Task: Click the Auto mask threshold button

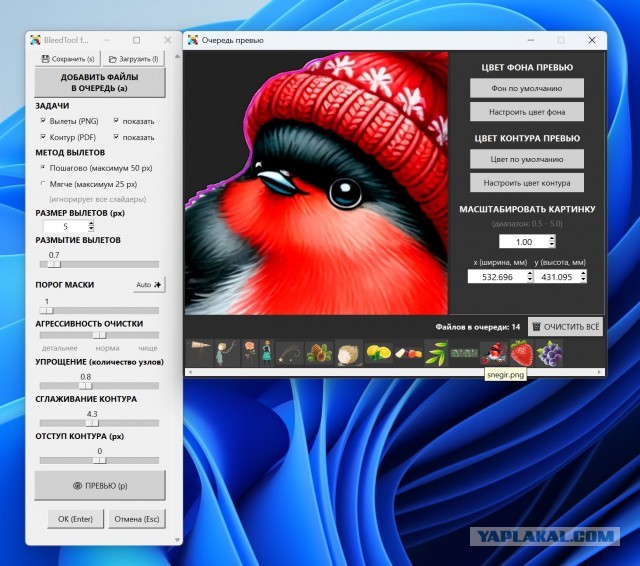Action: click(x=149, y=284)
